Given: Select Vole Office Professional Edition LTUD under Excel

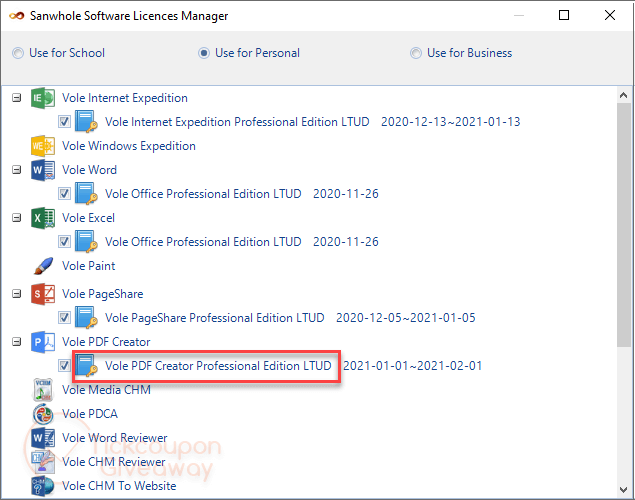Looking at the screenshot, I should [x=203, y=242].
